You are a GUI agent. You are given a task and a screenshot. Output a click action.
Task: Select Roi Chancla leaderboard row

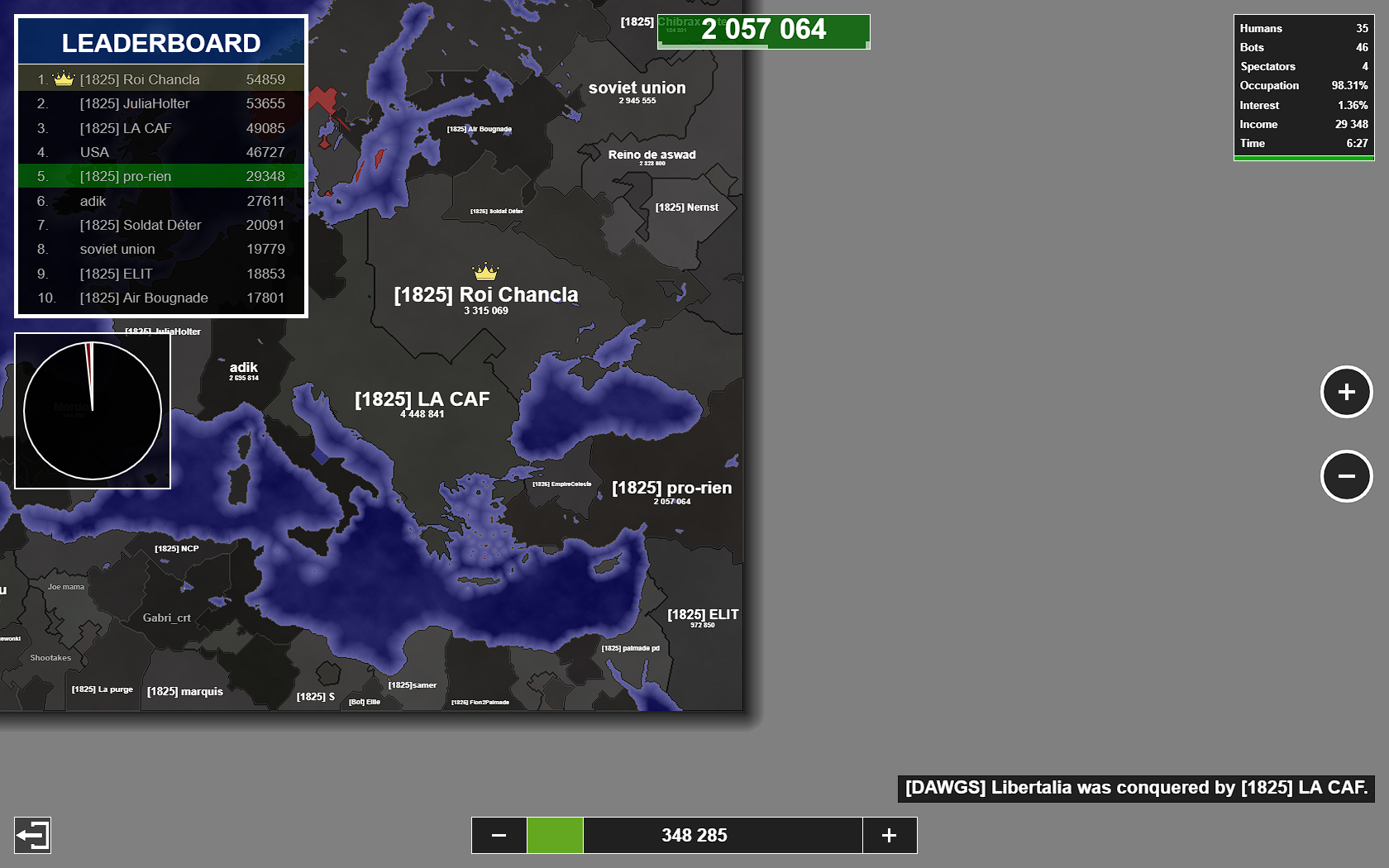[161, 79]
